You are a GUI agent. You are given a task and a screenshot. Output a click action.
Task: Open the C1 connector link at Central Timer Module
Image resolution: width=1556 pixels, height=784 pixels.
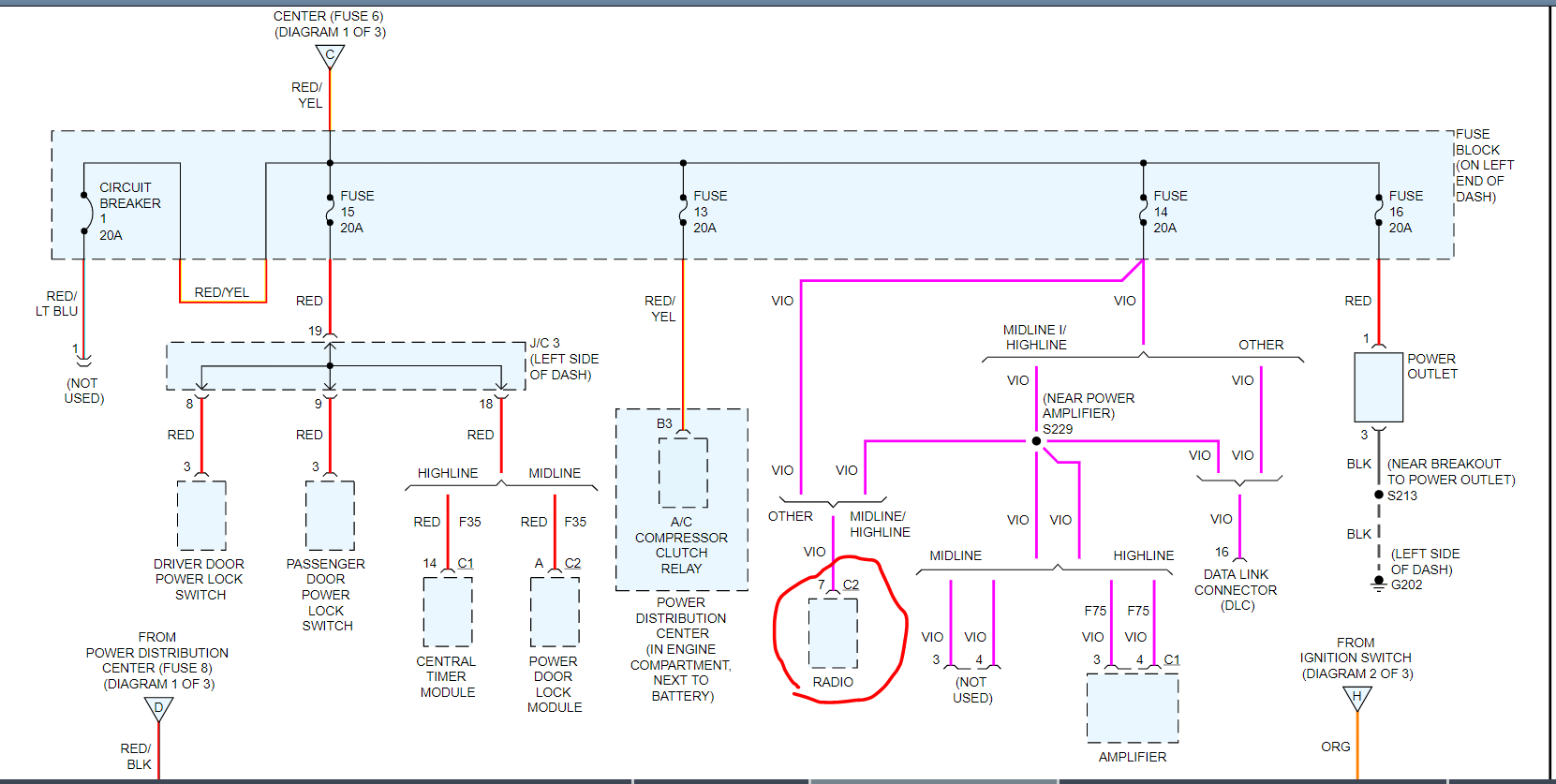click(x=466, y=563)
